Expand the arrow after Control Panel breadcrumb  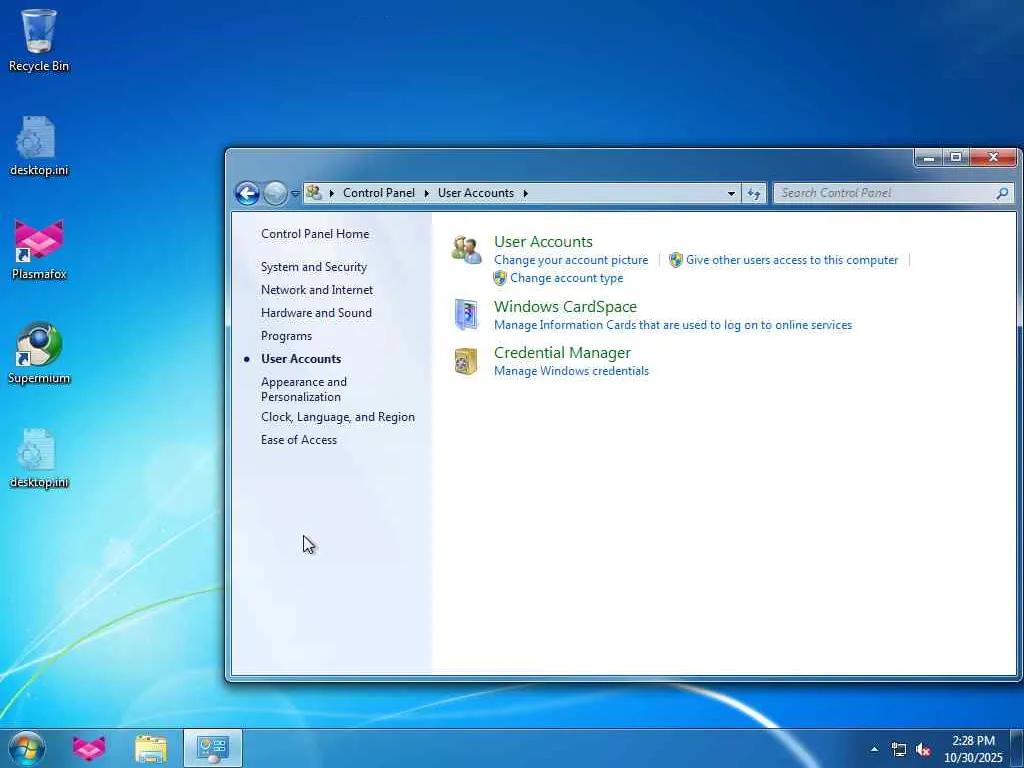(427, 193)
